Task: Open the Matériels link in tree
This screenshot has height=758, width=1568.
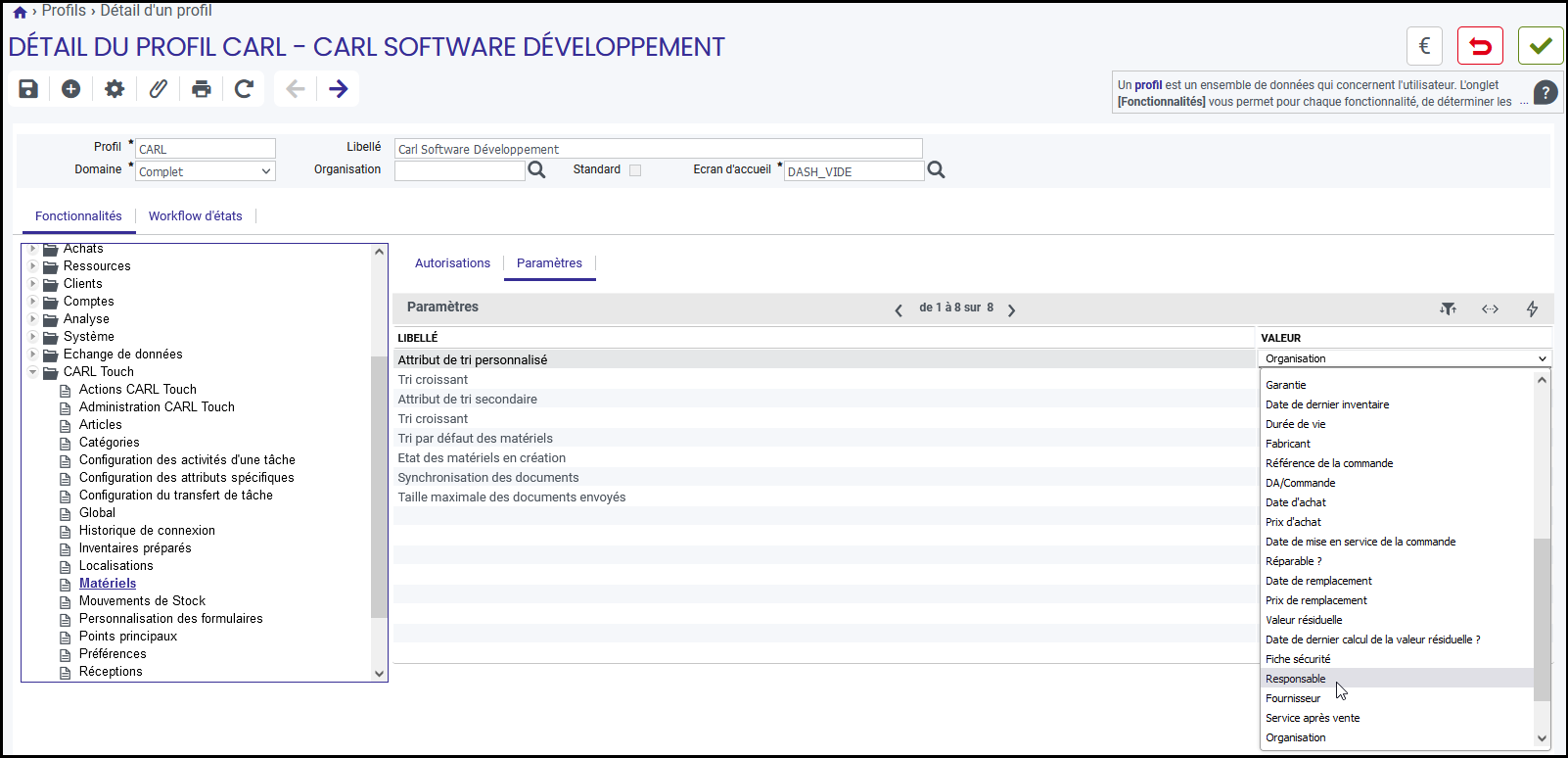Action: (x=108, y=584)
